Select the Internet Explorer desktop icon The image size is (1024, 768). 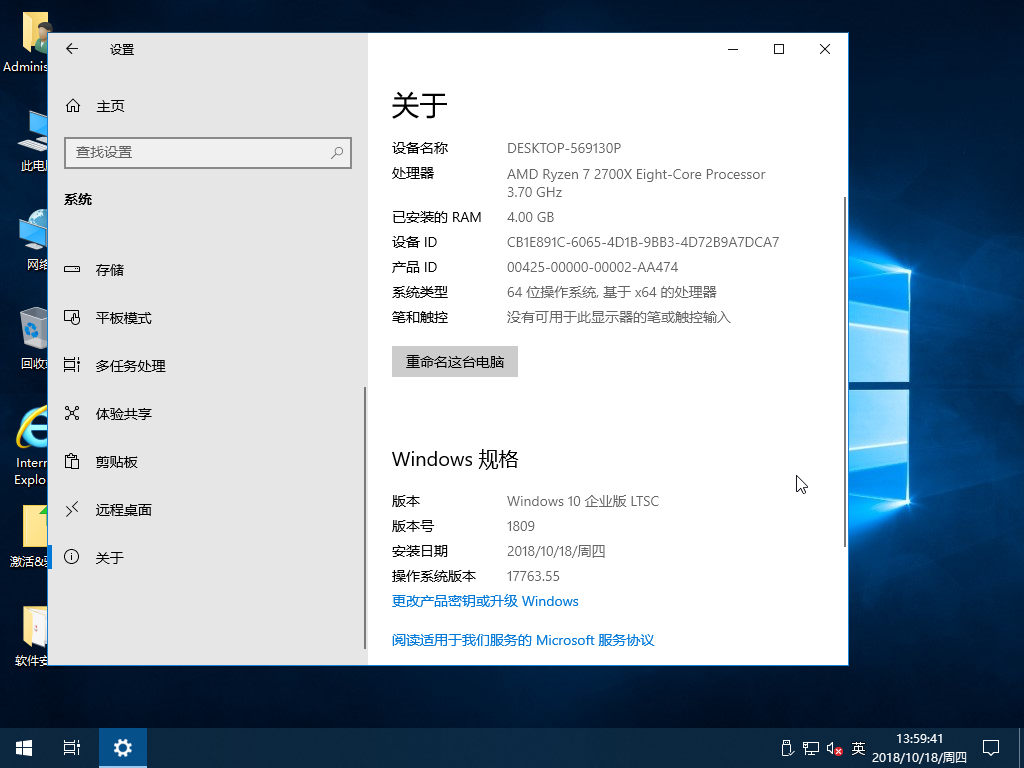coord(29,445)
